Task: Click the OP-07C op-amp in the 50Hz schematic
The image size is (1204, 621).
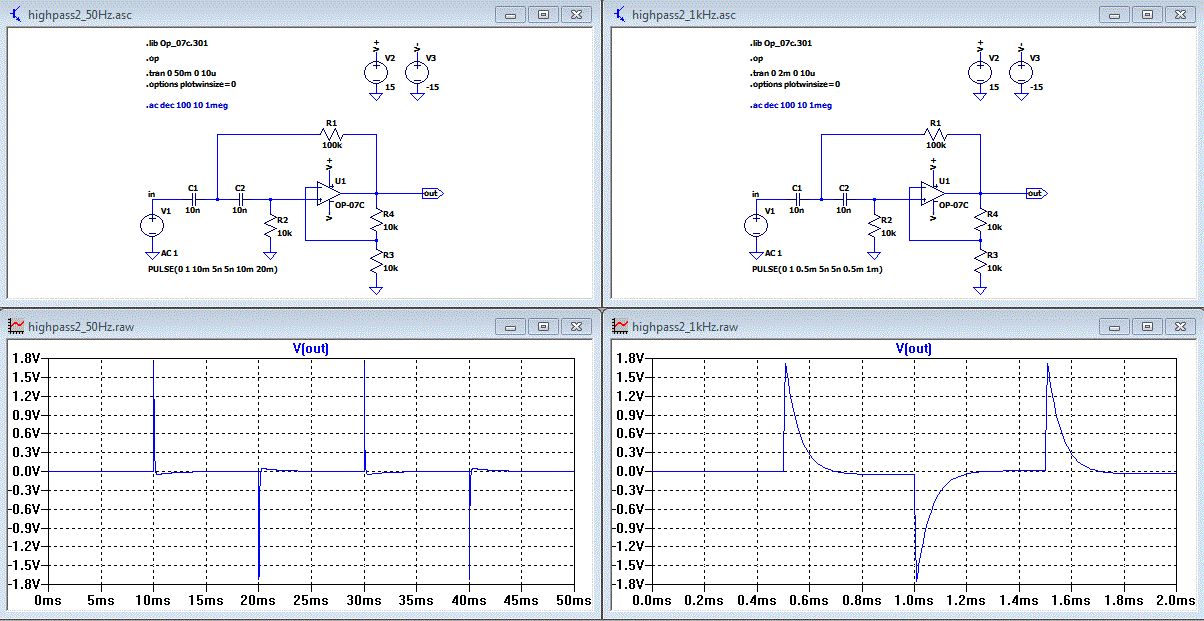Action: pyautogui.click(x=323, y=194)
